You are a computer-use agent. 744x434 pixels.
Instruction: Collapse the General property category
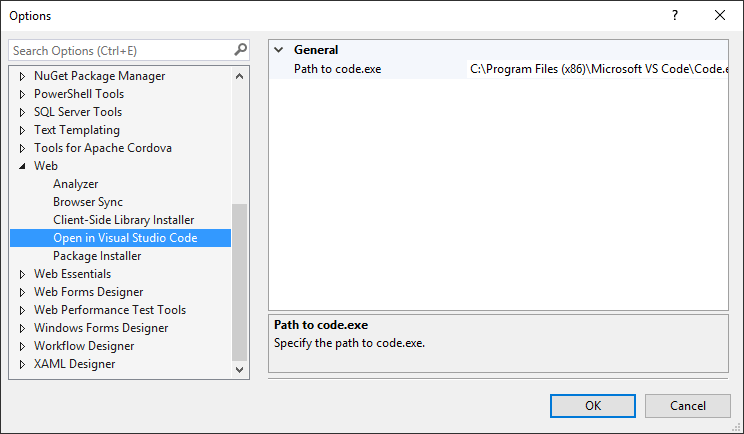[x=279, y=50]
